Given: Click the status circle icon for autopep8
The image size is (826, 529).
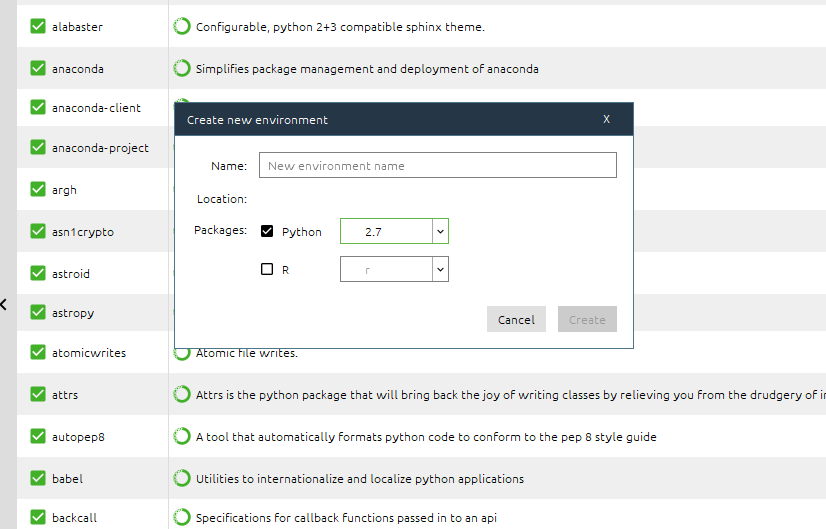Looking at the screenshot, I should click(182, 437).
